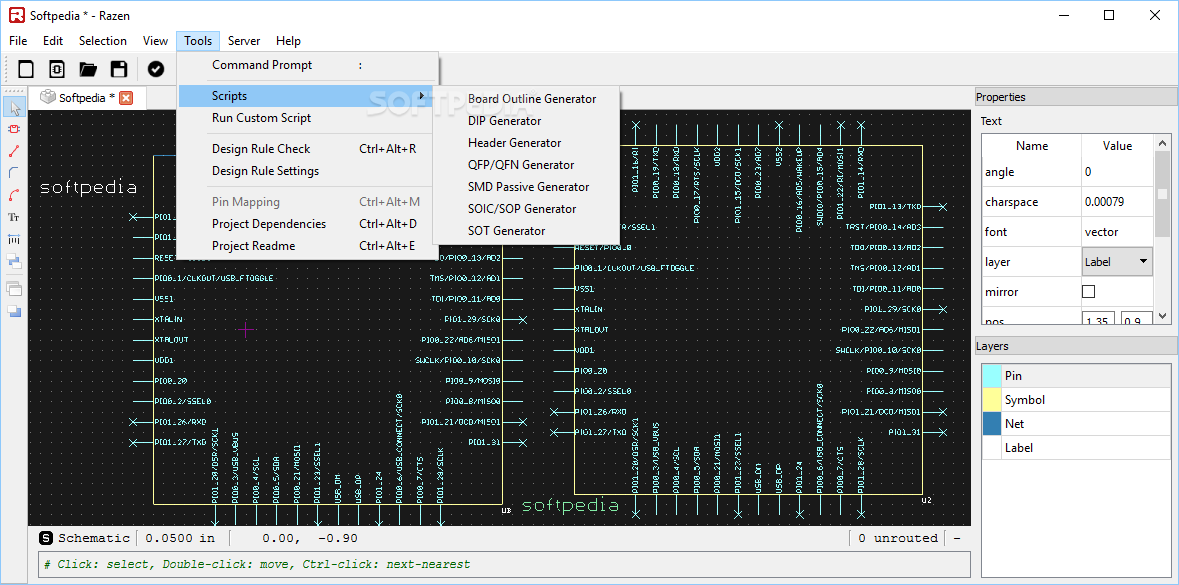Open the View menu
Screen dimensions: 1179x585
(x=156, y=41)
